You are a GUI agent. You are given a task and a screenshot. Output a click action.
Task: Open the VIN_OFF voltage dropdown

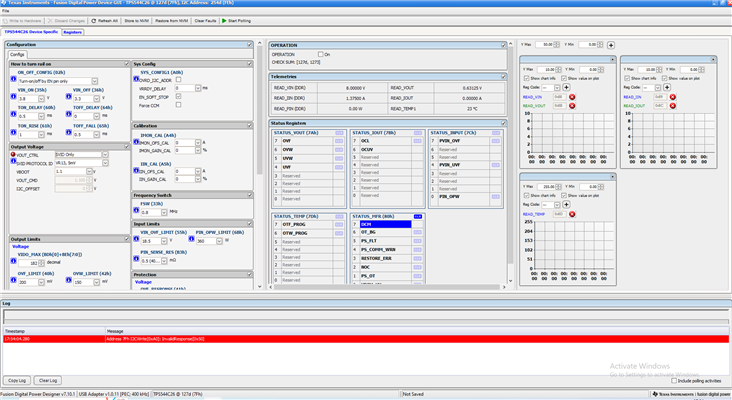[96, 98]
